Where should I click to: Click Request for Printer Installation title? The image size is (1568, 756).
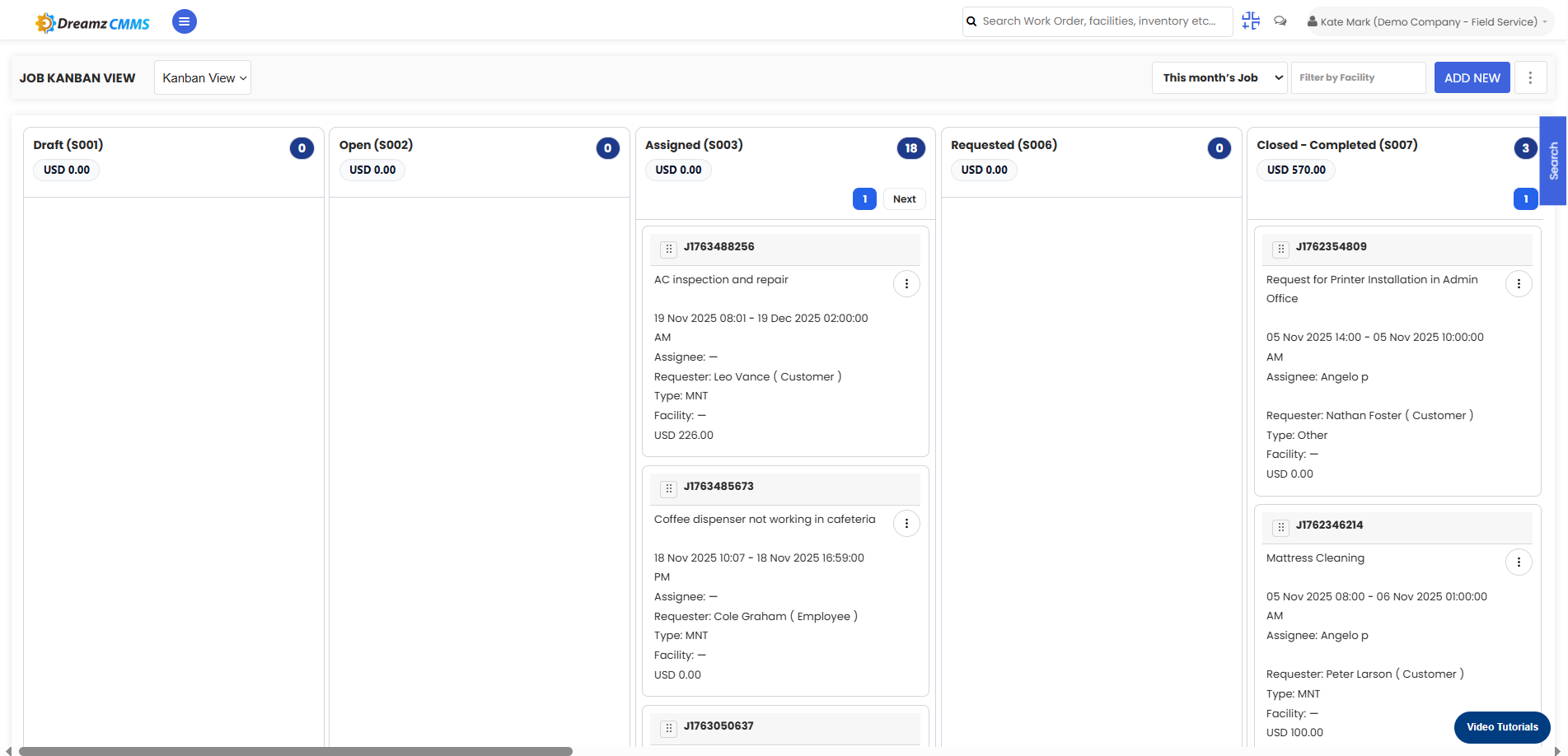(1372, 289)
